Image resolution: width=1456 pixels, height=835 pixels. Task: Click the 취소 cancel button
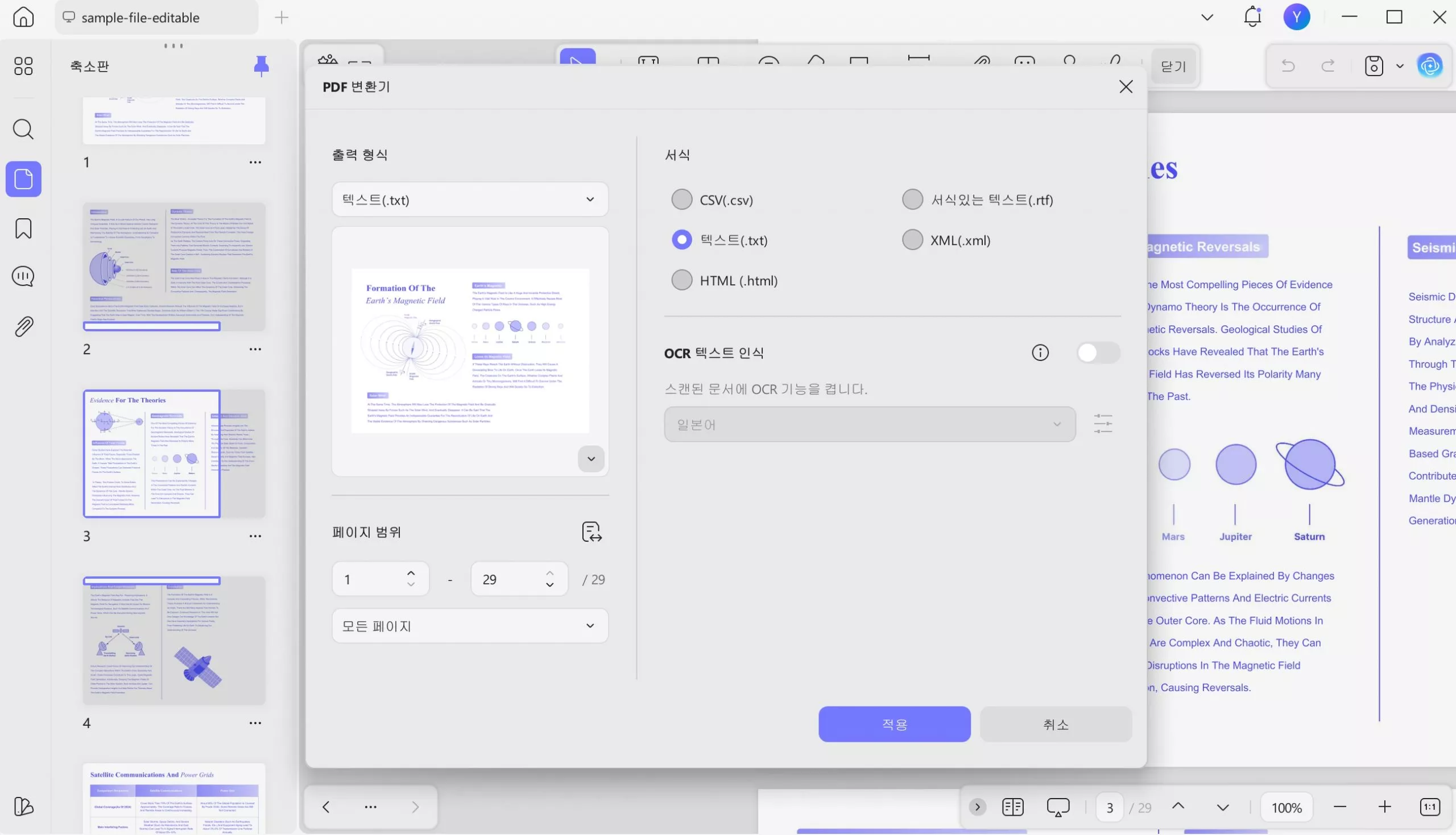pos(1055,724)
